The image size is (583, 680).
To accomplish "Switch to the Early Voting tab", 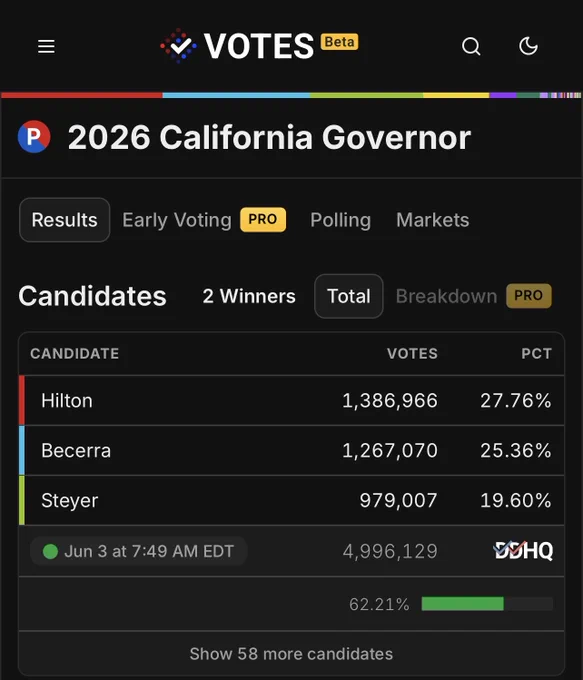I will [x=177, y=220].
